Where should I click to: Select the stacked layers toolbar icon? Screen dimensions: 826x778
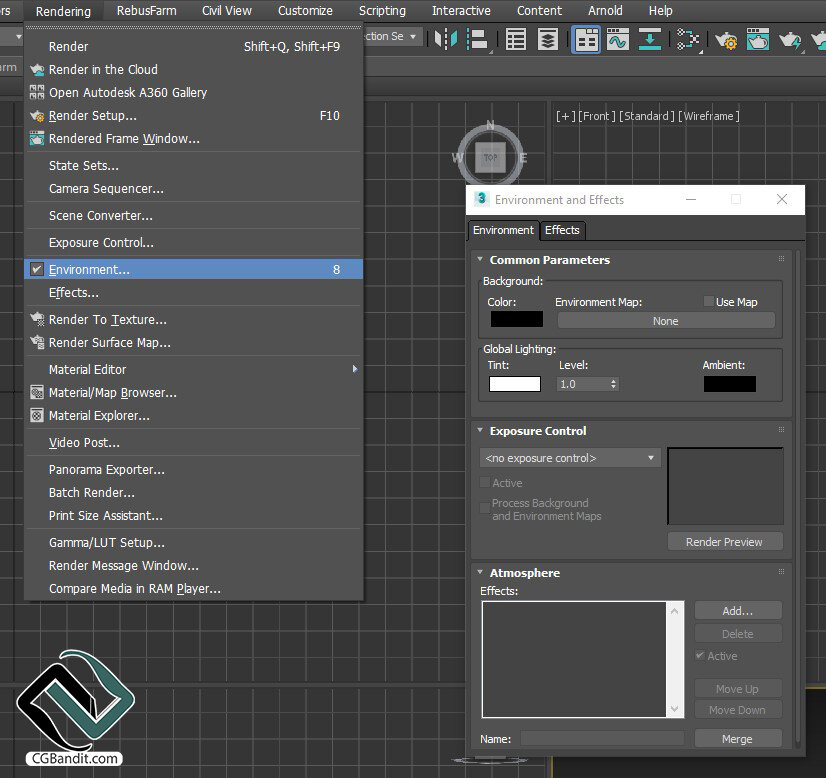tap(549, 39)
